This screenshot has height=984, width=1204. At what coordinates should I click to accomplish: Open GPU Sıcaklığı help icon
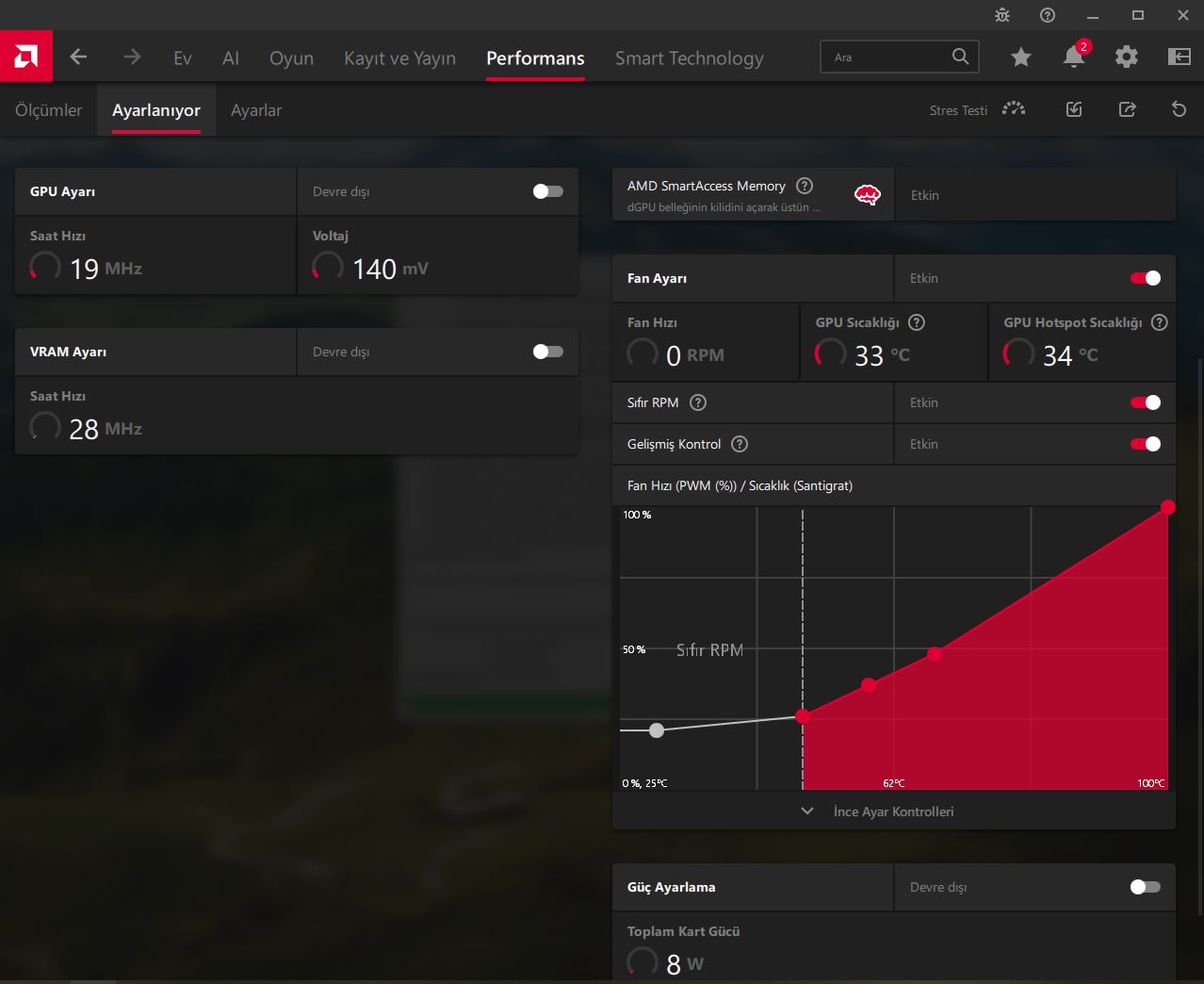tap(917, 322)
